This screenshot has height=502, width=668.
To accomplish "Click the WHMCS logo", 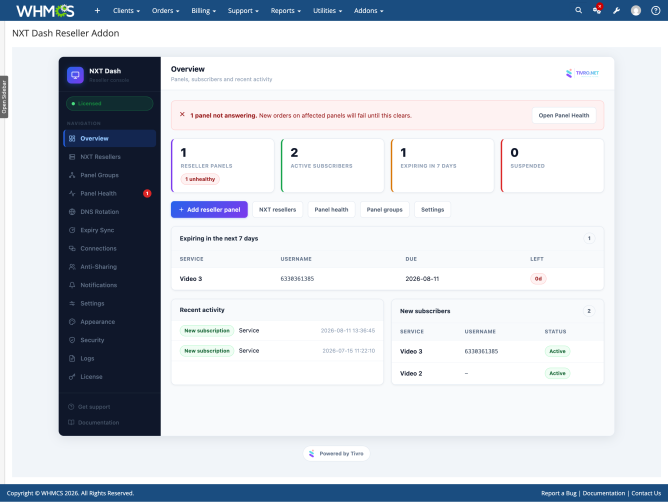I will (x=45, y=11).
